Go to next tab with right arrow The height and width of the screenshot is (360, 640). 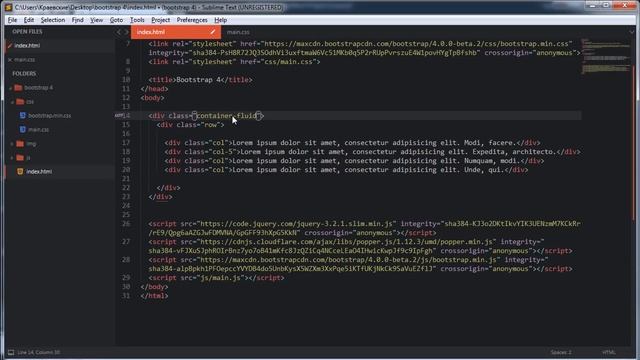click(126, 32)
